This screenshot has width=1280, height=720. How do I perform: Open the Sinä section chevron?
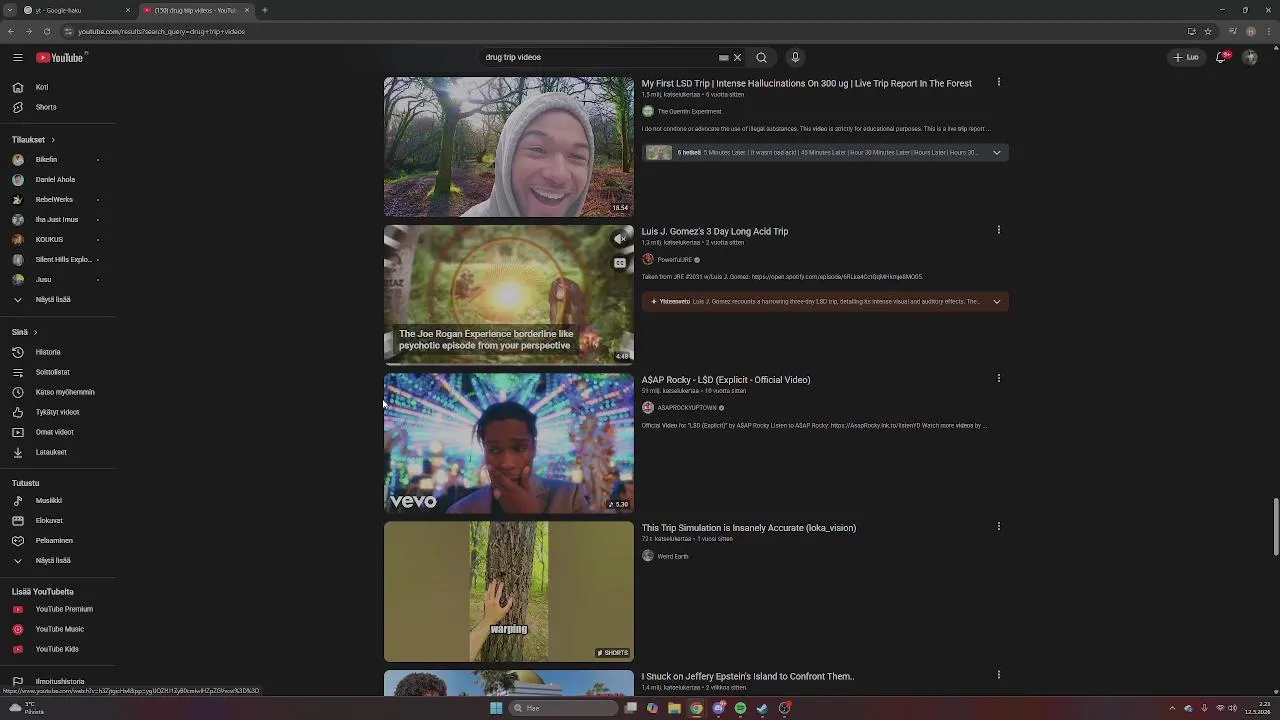35,332
